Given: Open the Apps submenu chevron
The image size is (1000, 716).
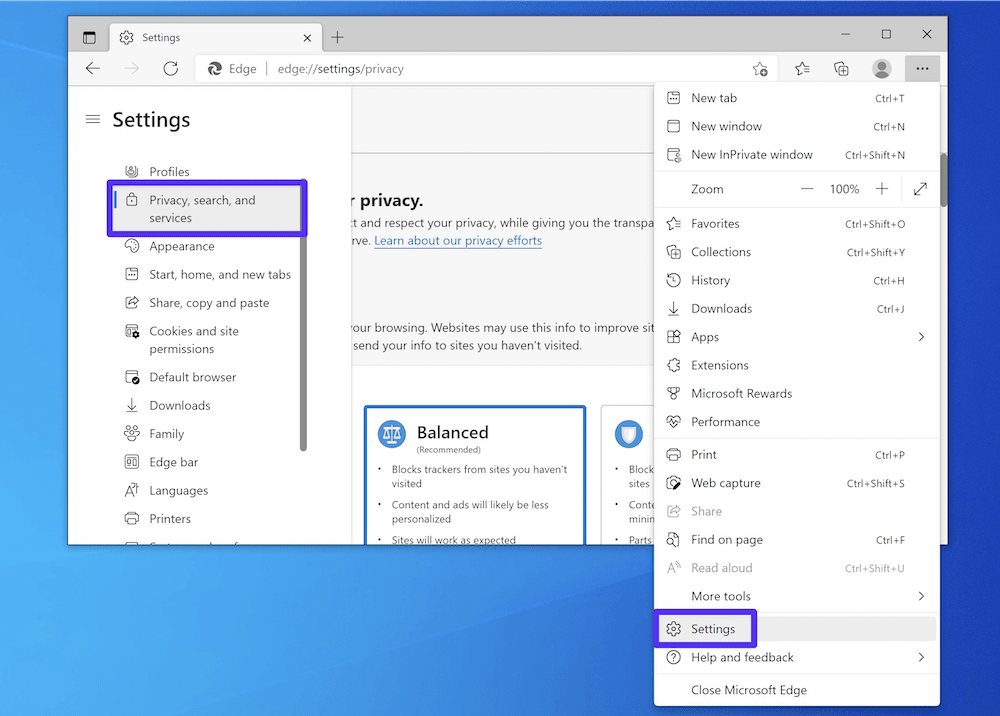Looking at the screenshot, I should pos(921,337).
